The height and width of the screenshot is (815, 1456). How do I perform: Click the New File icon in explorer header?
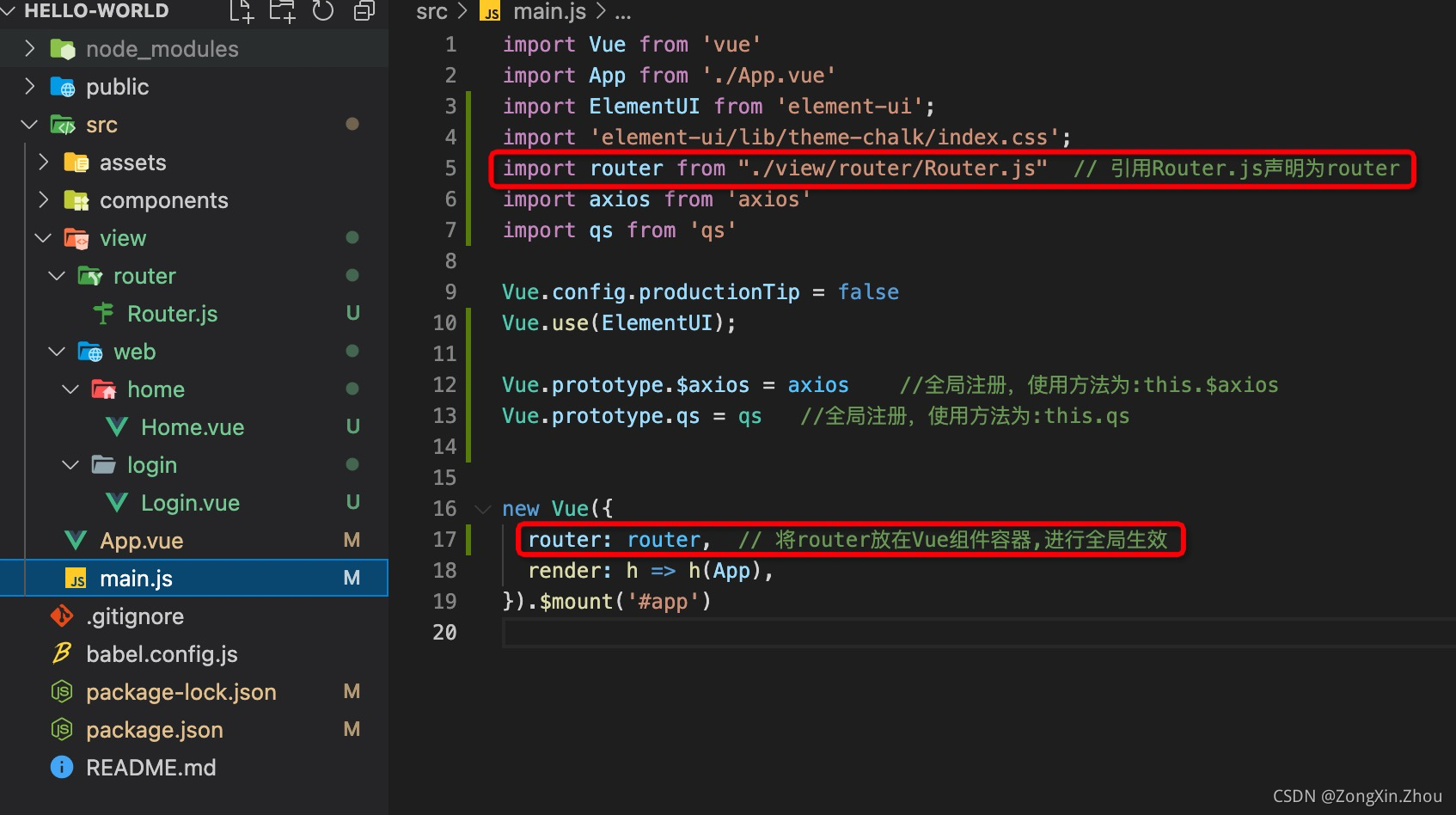coord(242,11)
